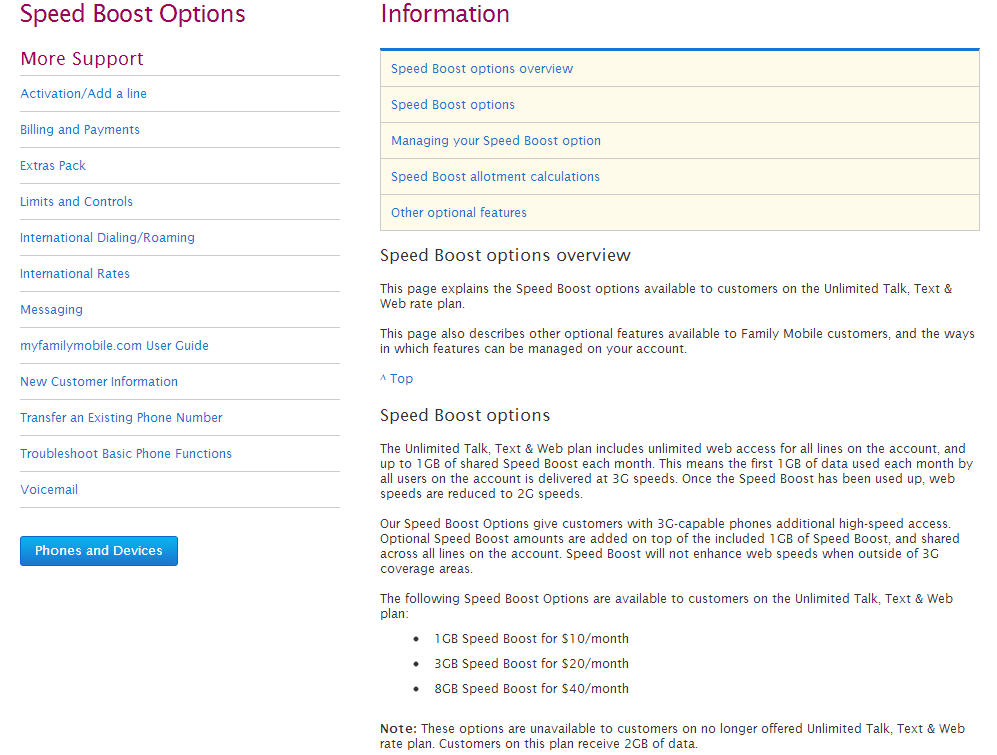Open the Messaging support link
The image size is (997, 755).
(x=51, y=310)
